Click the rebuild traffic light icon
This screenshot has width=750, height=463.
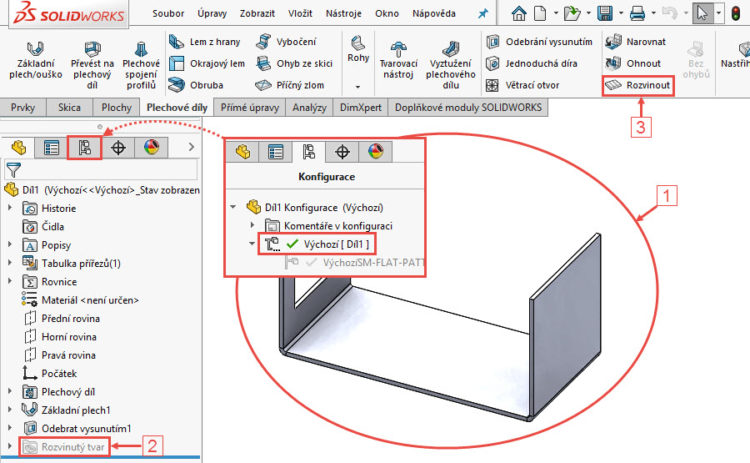click(x=736, y=13)
